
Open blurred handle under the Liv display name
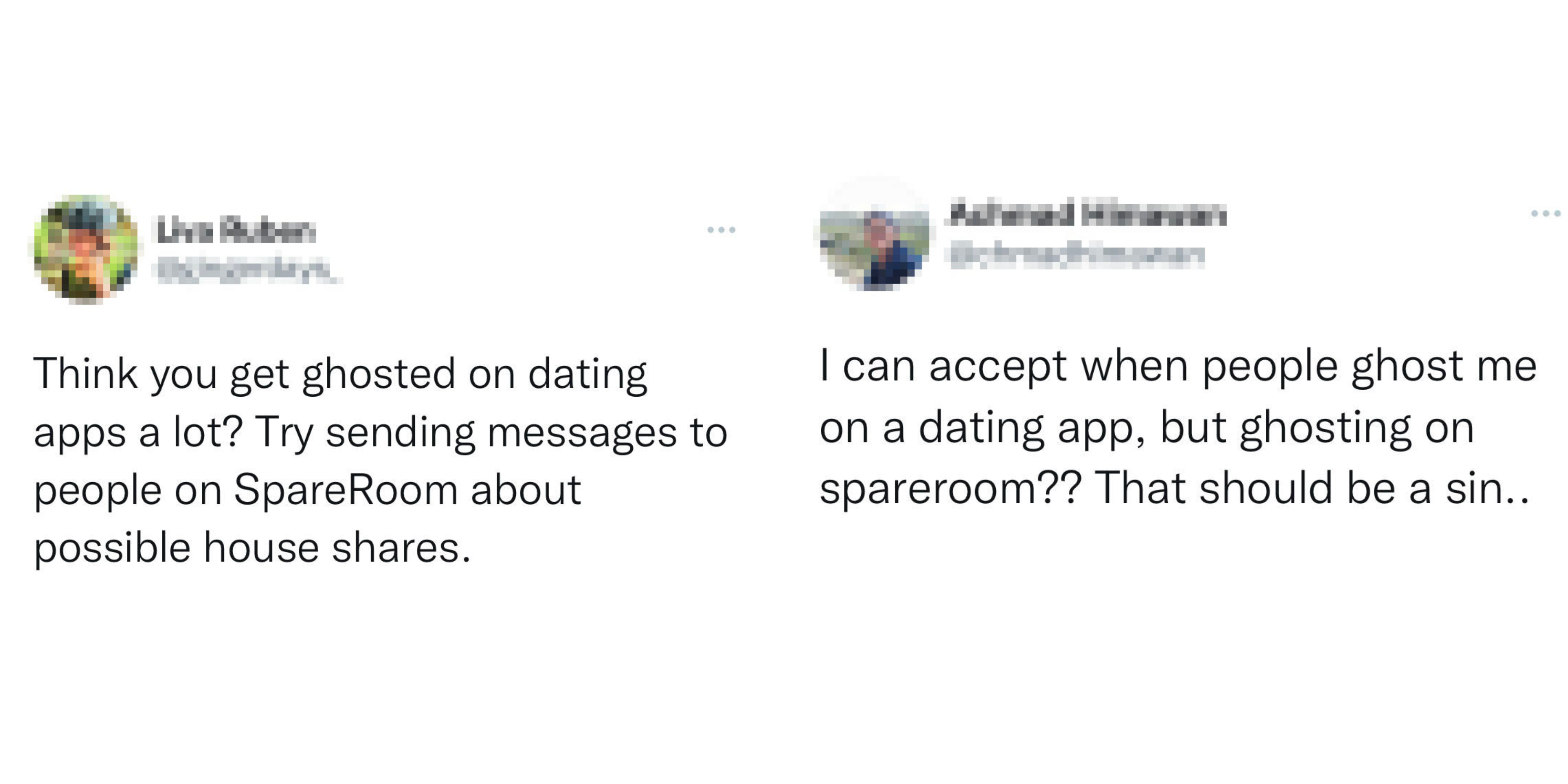[x=248, y=270]
